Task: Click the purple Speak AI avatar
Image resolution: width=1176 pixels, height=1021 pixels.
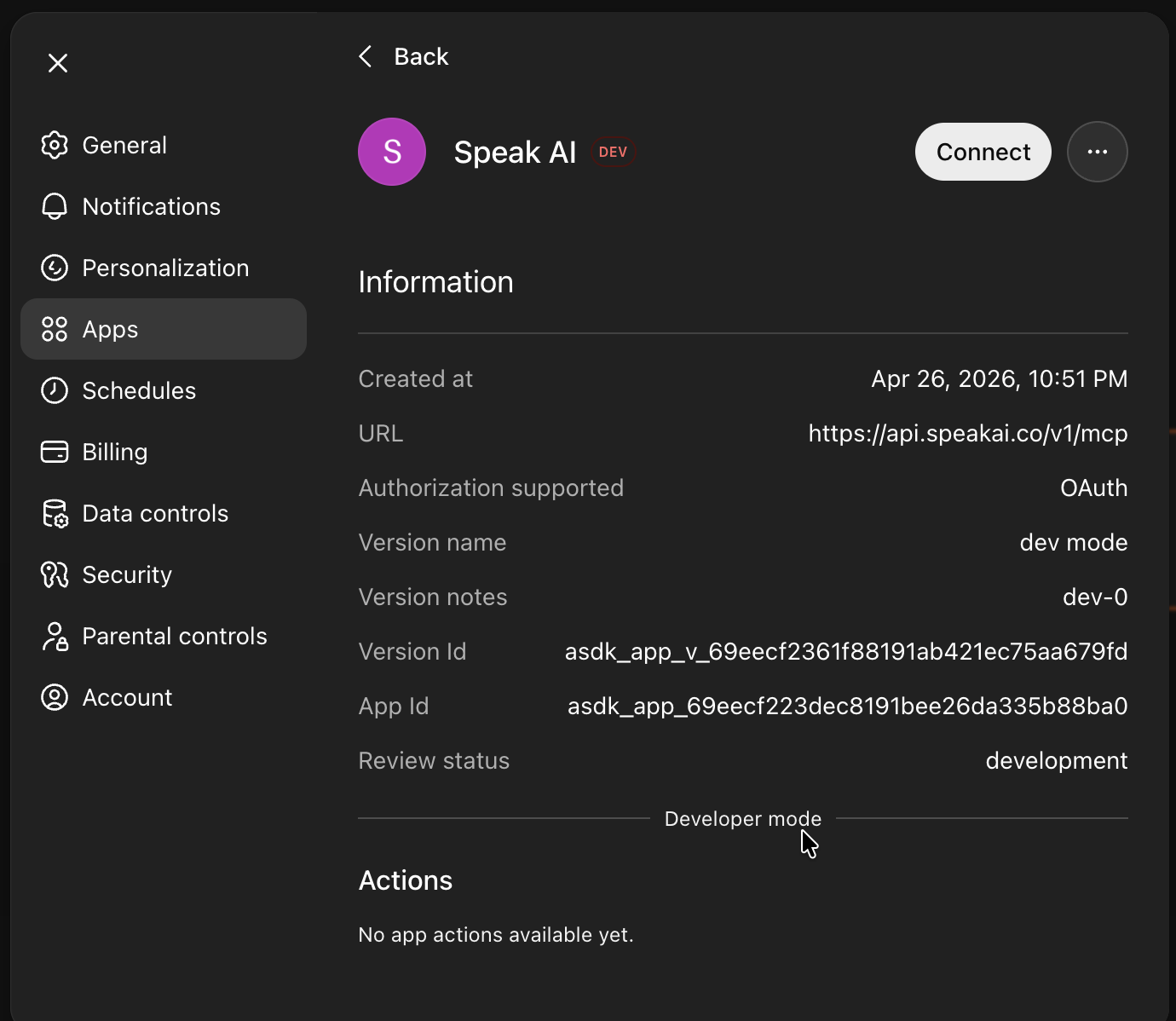Action: click(x=392, y=152)
